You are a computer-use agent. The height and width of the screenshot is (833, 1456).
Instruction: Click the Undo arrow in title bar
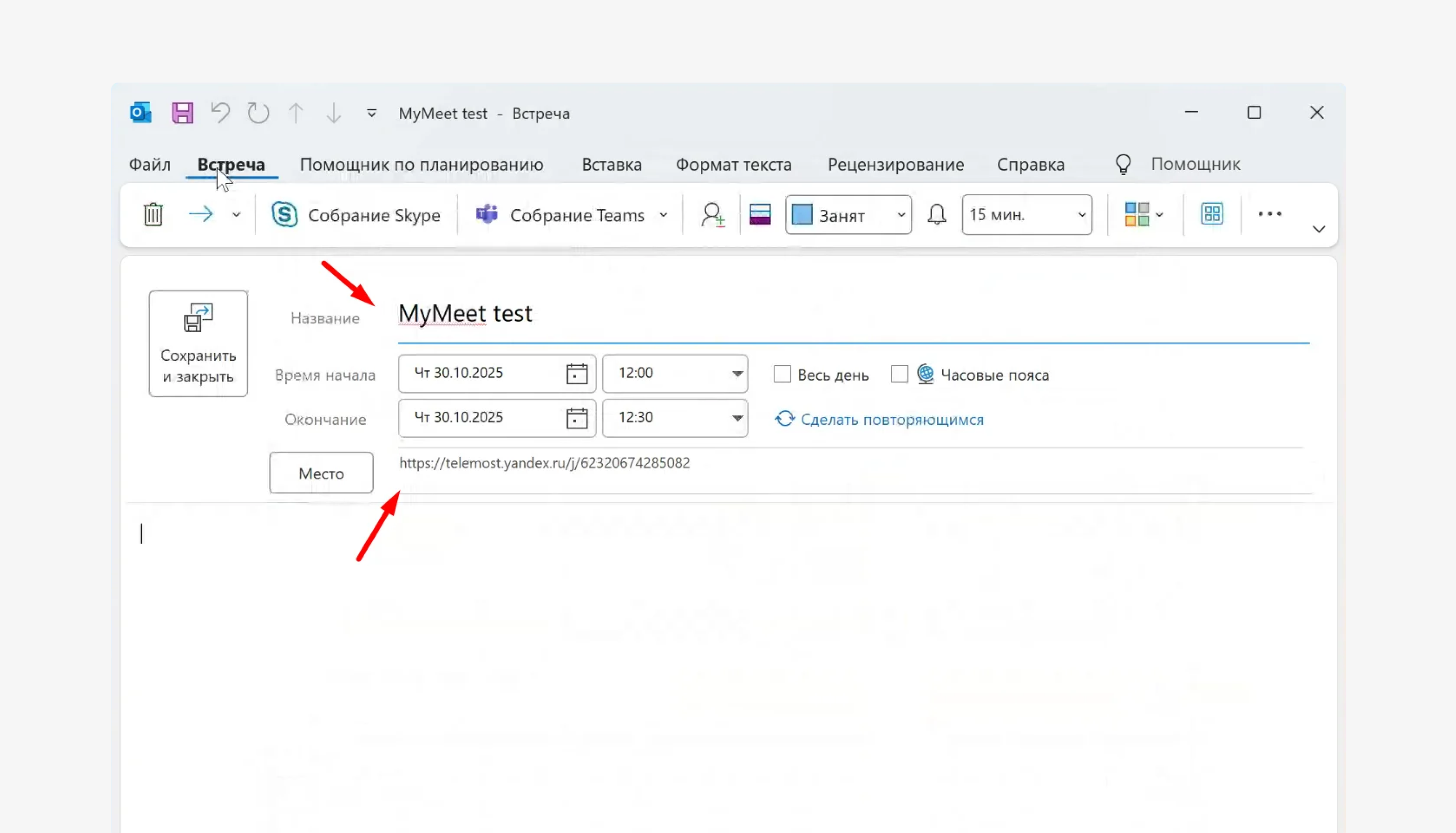click(x=220, y=112)
